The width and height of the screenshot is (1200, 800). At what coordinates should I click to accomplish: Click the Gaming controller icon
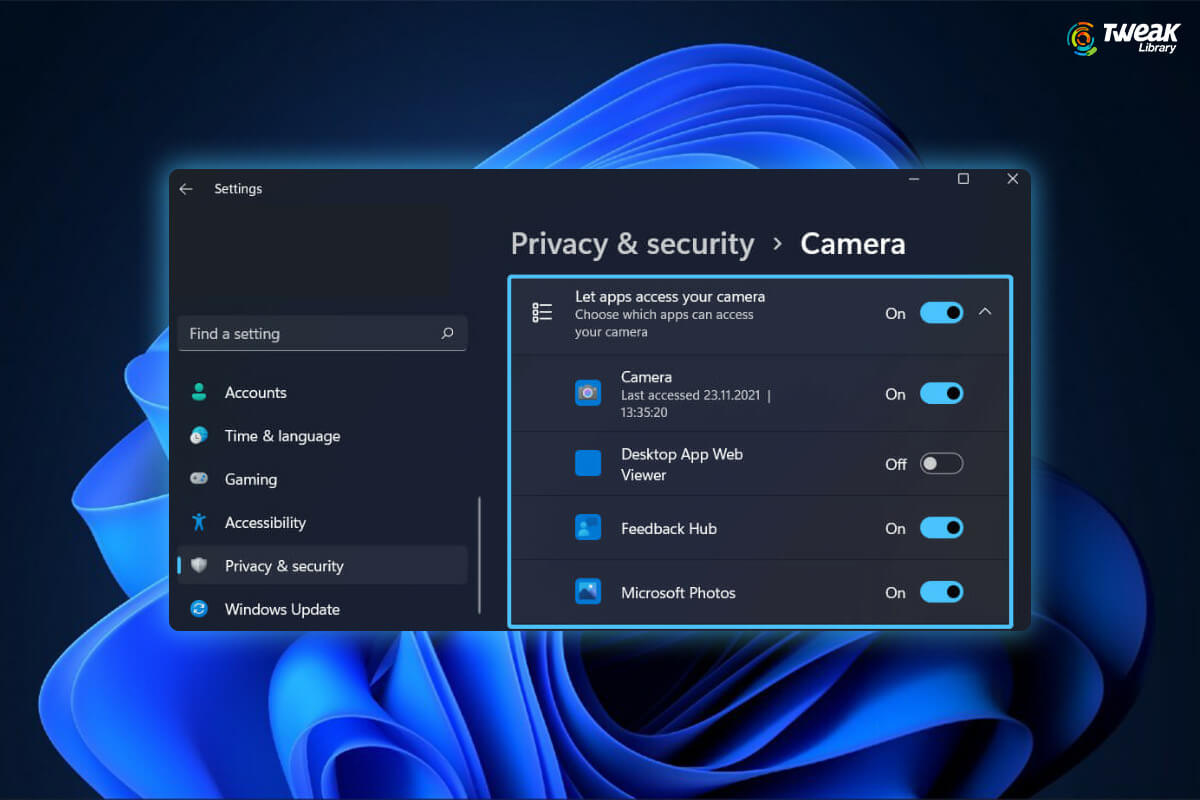click(202, 479)
